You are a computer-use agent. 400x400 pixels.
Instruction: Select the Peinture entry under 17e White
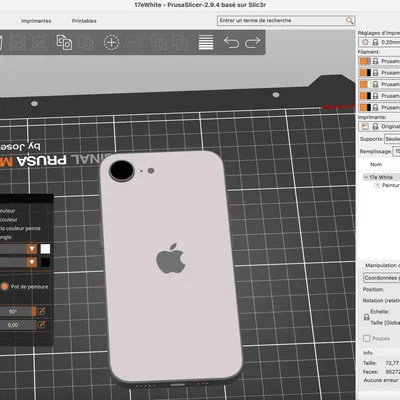tap(390, 185)
